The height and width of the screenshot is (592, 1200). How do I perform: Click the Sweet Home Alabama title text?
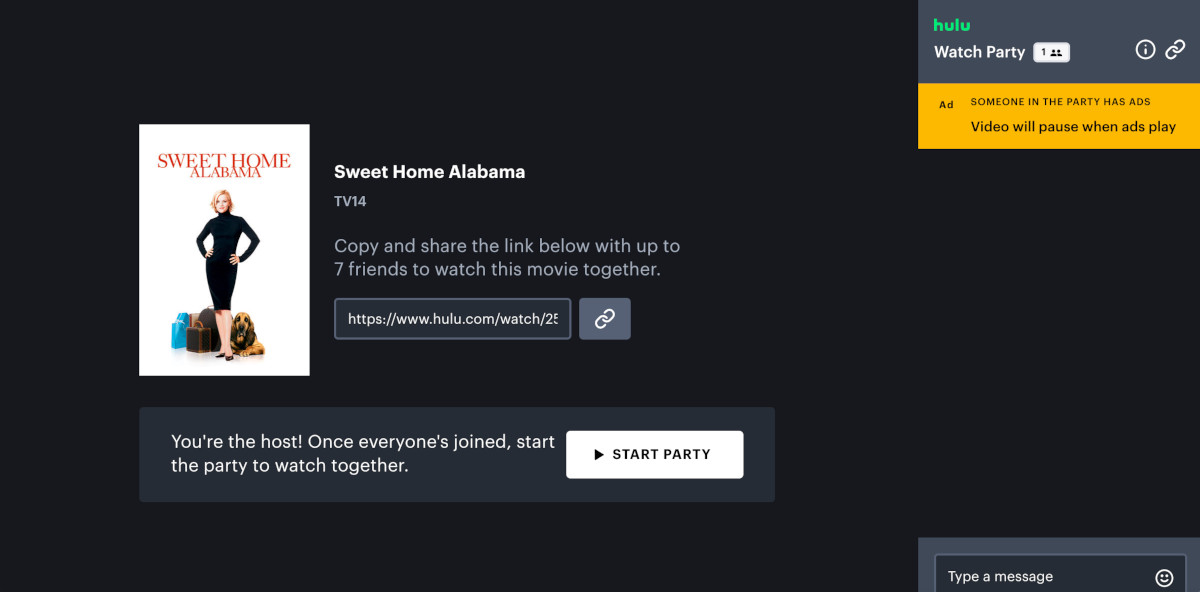point(430,171)
